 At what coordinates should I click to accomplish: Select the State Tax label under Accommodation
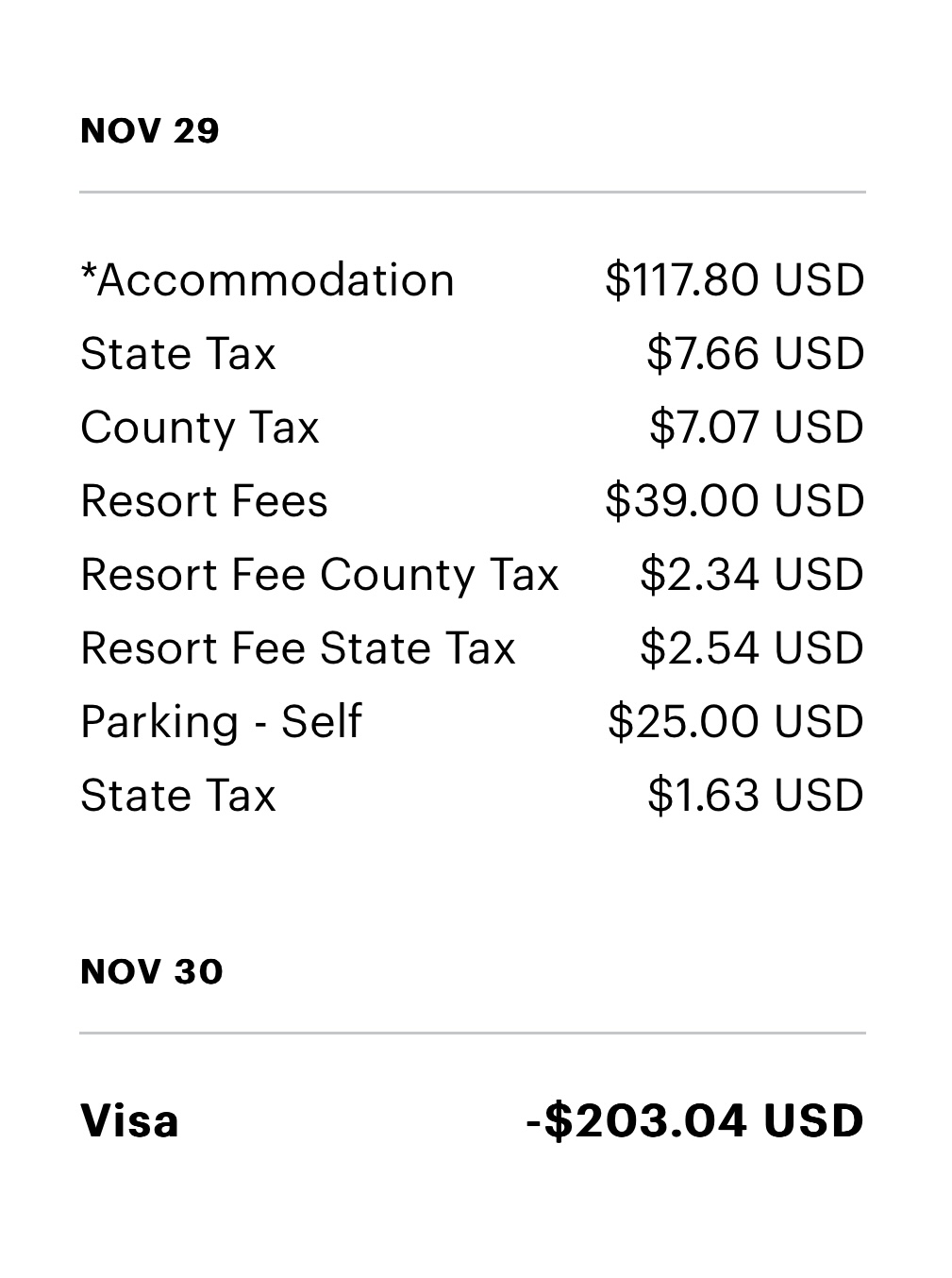(x=177, y=354)
